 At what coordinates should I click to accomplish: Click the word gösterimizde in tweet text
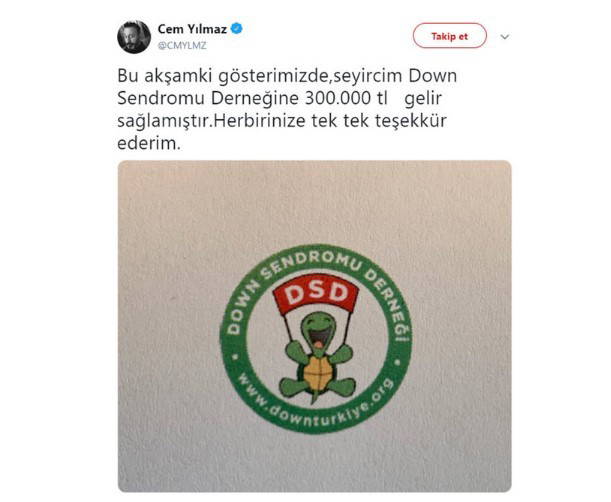point(268,76)
